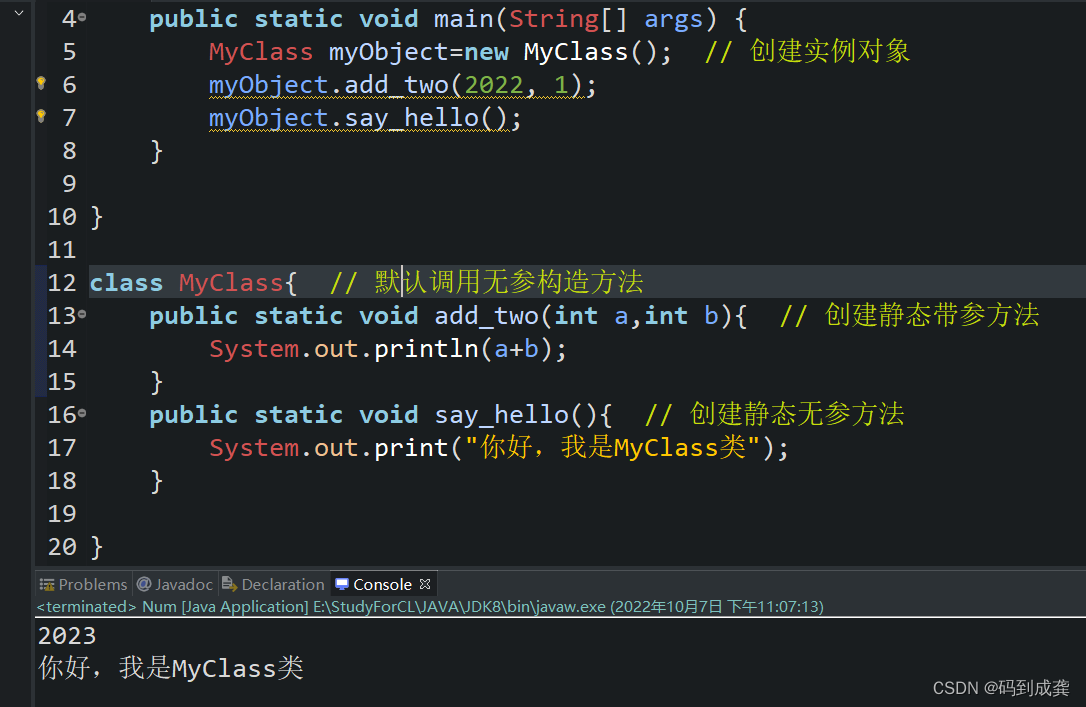
Task: Click the CSDN @码到成龚 watermark
Action: coord(1000,687)
